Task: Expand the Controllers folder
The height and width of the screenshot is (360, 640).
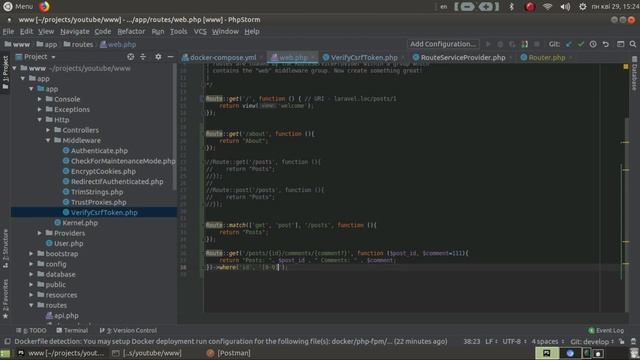Action: [x=48, y=130]
